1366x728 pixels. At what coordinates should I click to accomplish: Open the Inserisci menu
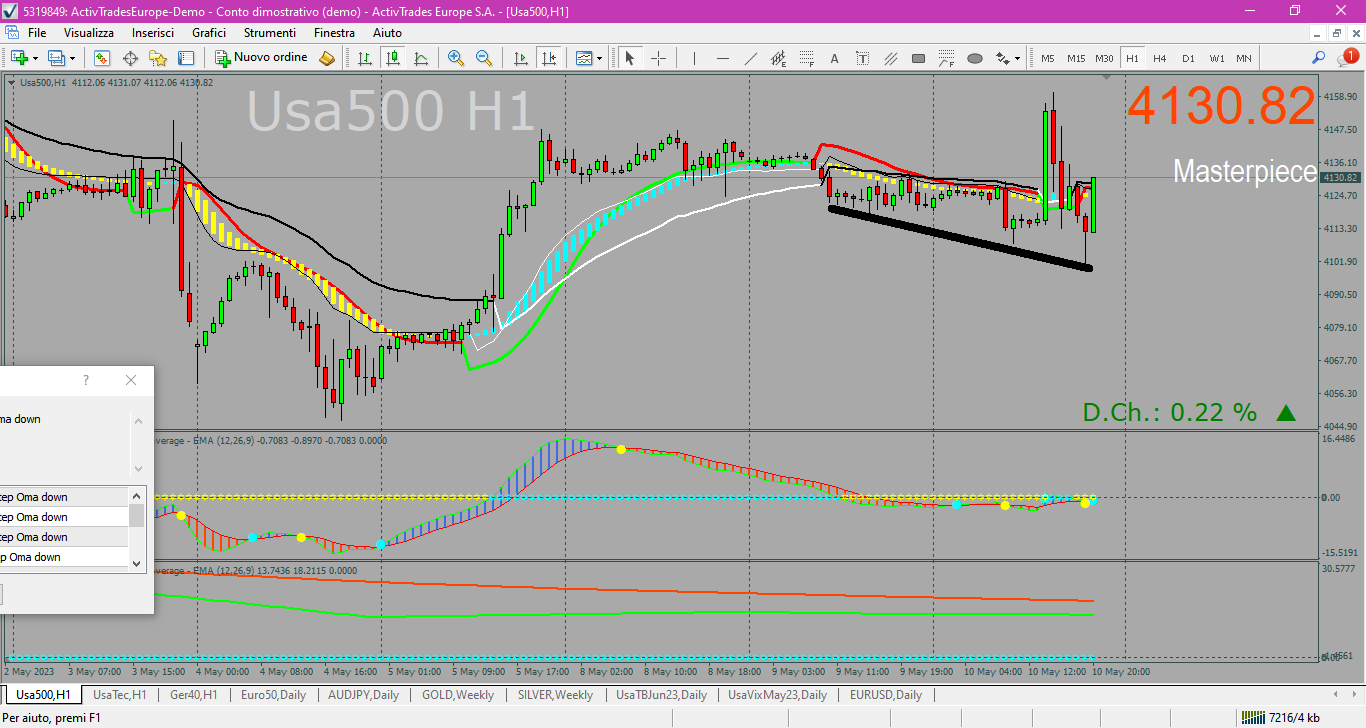coord(152,33)
